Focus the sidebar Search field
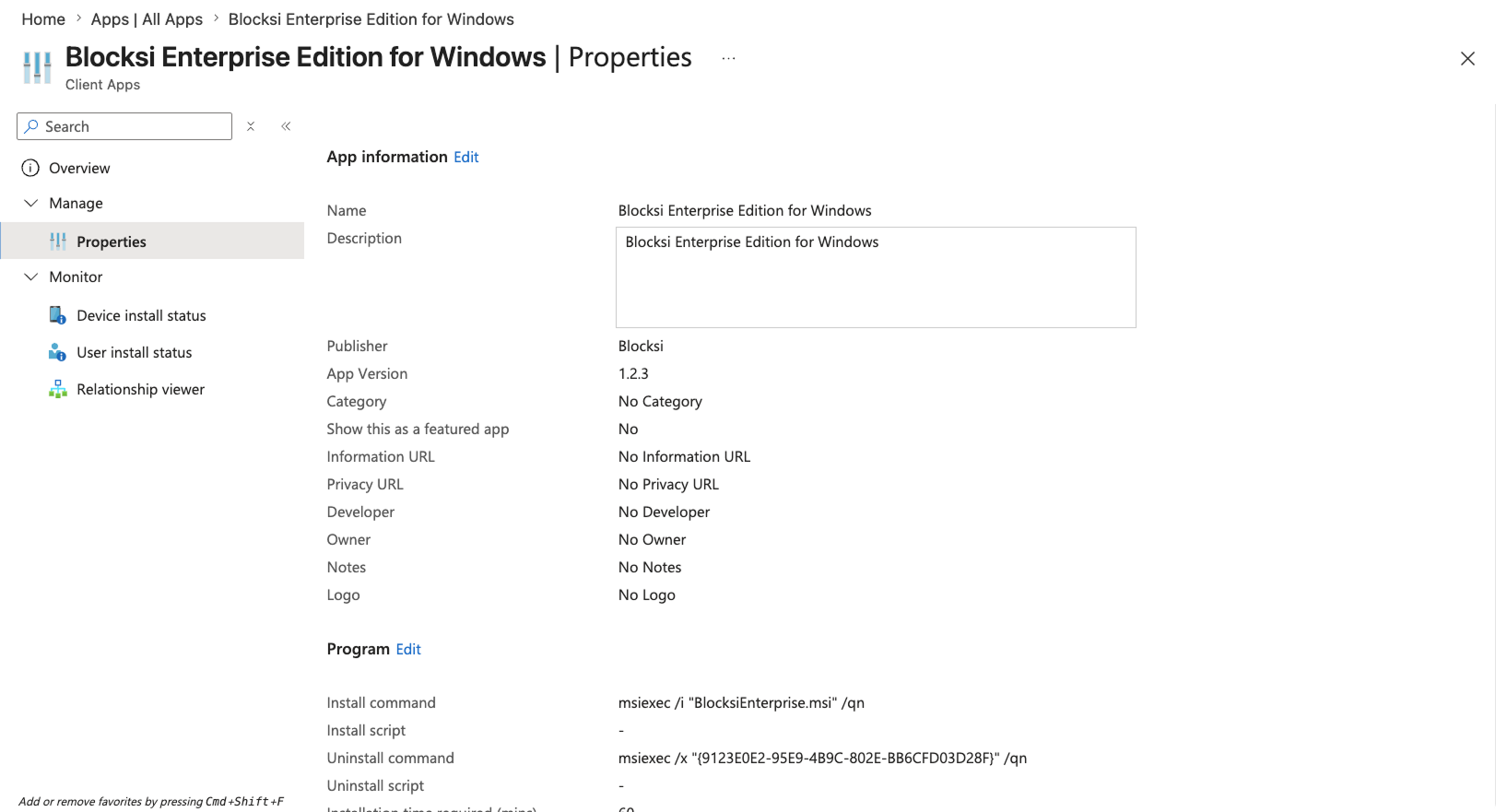 [124, 126]
